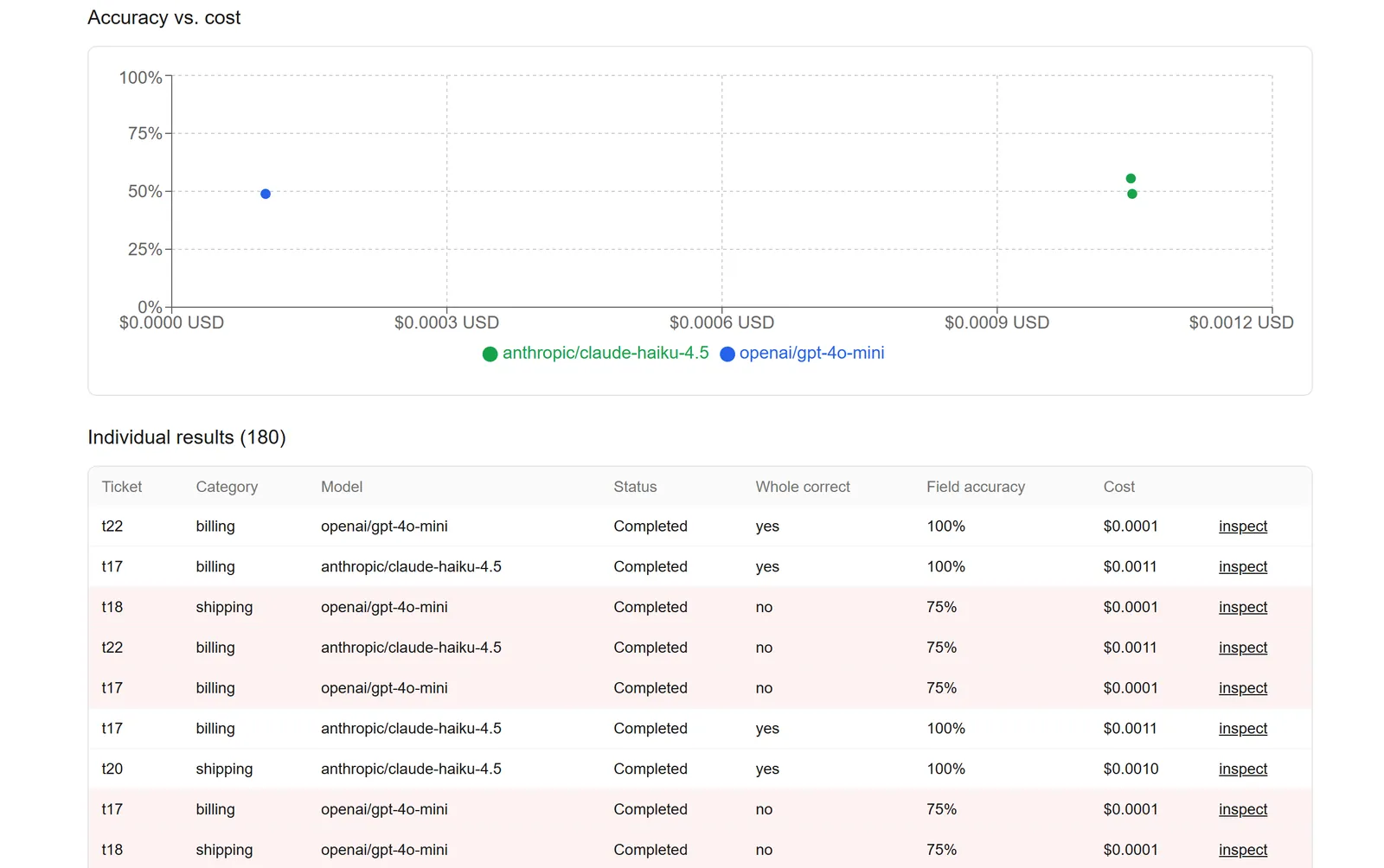1384x868 pixels.
Task: Click the Field accuracy column header
Action: click(976, 487)
